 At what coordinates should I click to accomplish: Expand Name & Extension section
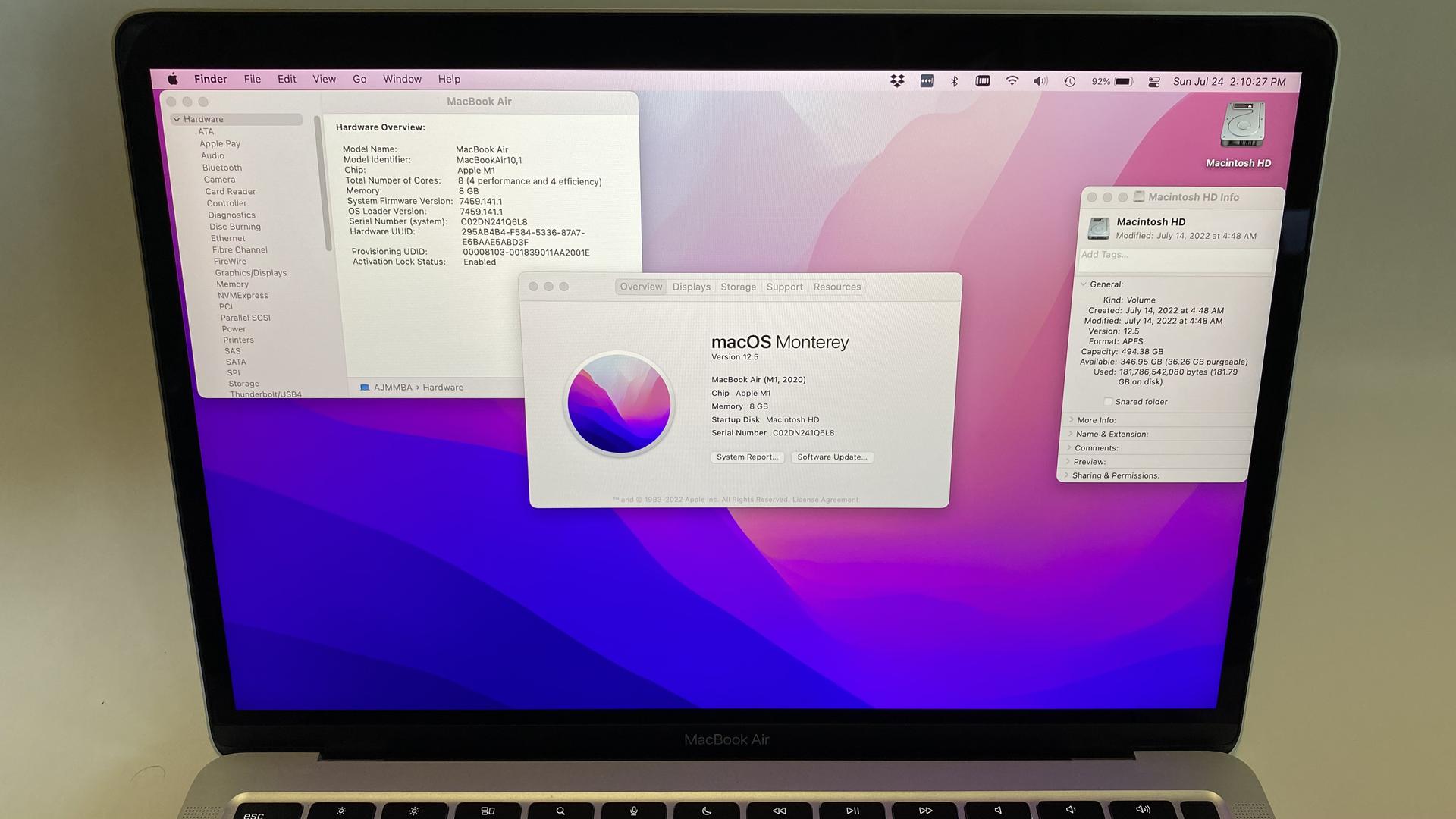(1069, 434)
